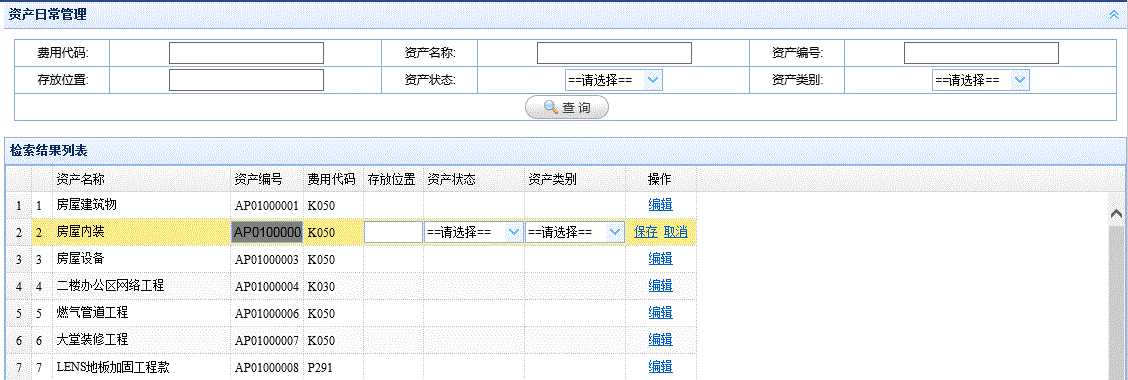The height and width of the screenshot is (380, 1128).
Task: Click asset number AP01000004
Action: (266, 286)
